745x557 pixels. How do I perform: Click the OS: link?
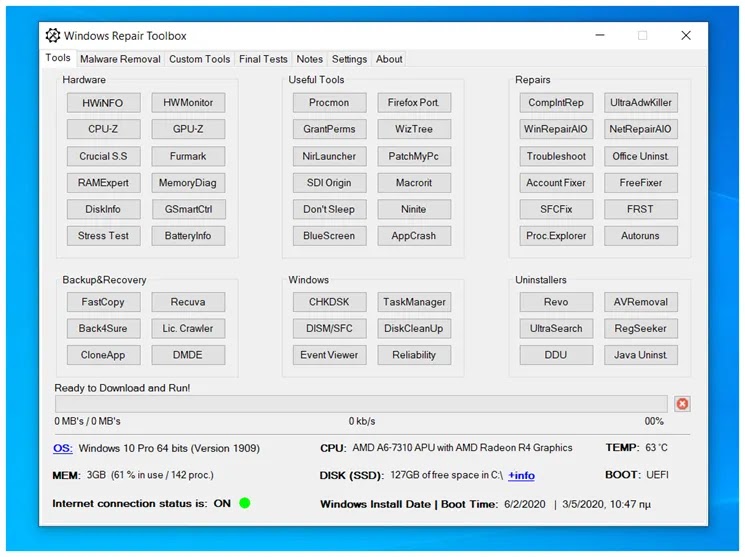point(63,448)
